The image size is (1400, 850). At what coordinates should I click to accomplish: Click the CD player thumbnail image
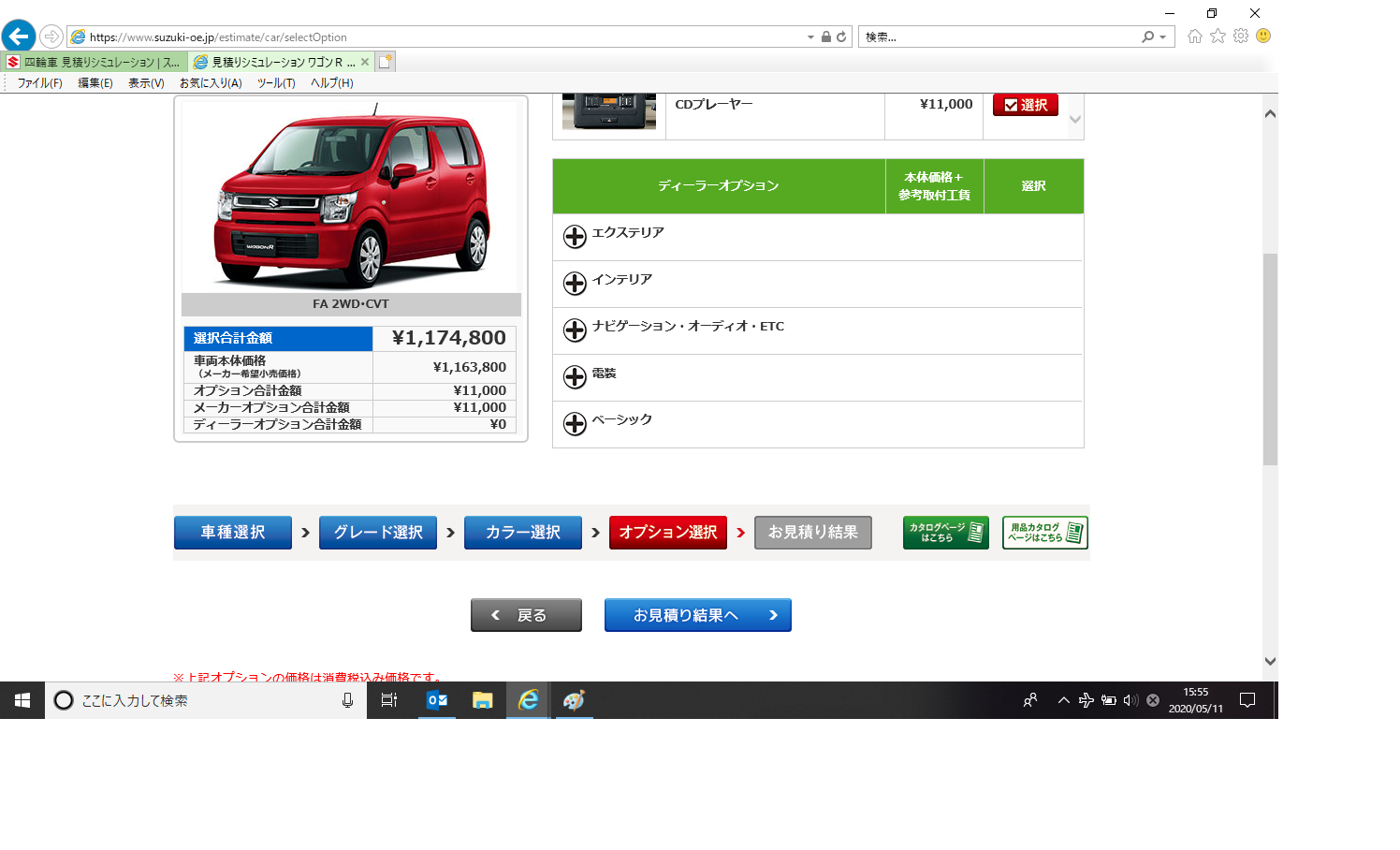pos(609,110)
